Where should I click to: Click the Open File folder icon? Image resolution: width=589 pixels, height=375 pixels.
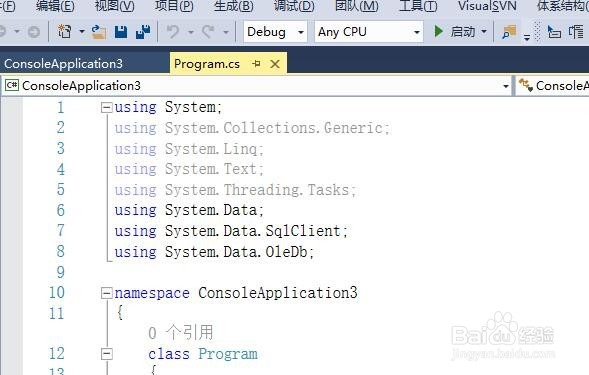(x=98, y=32)
